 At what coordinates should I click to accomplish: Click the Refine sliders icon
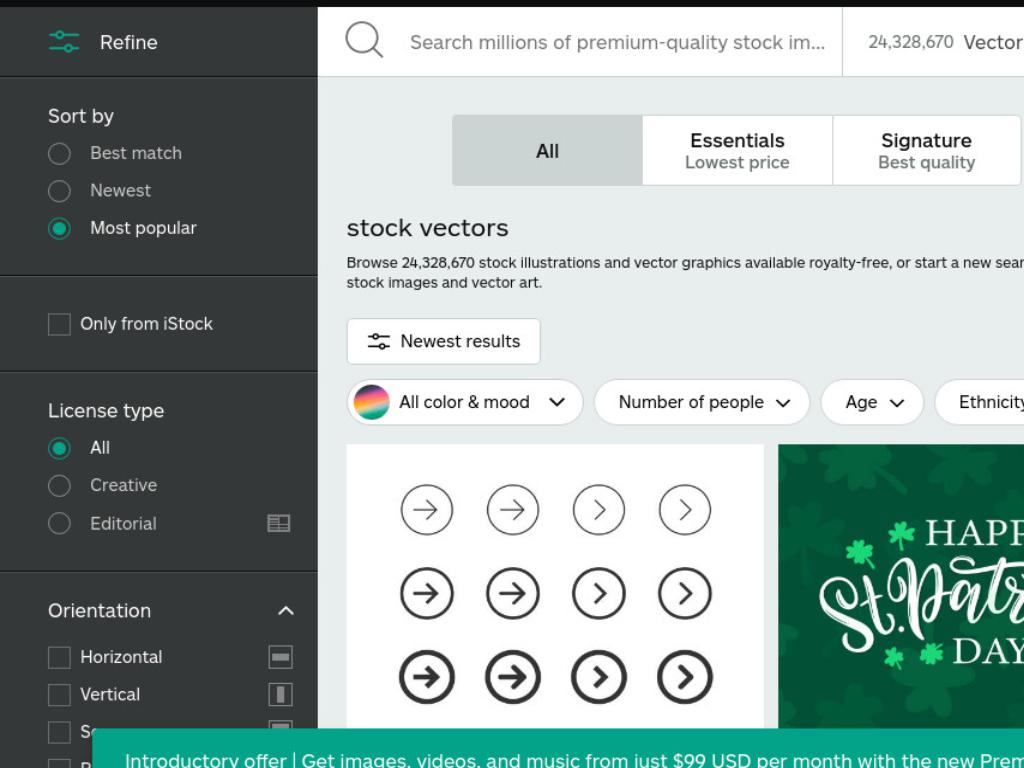64,42
